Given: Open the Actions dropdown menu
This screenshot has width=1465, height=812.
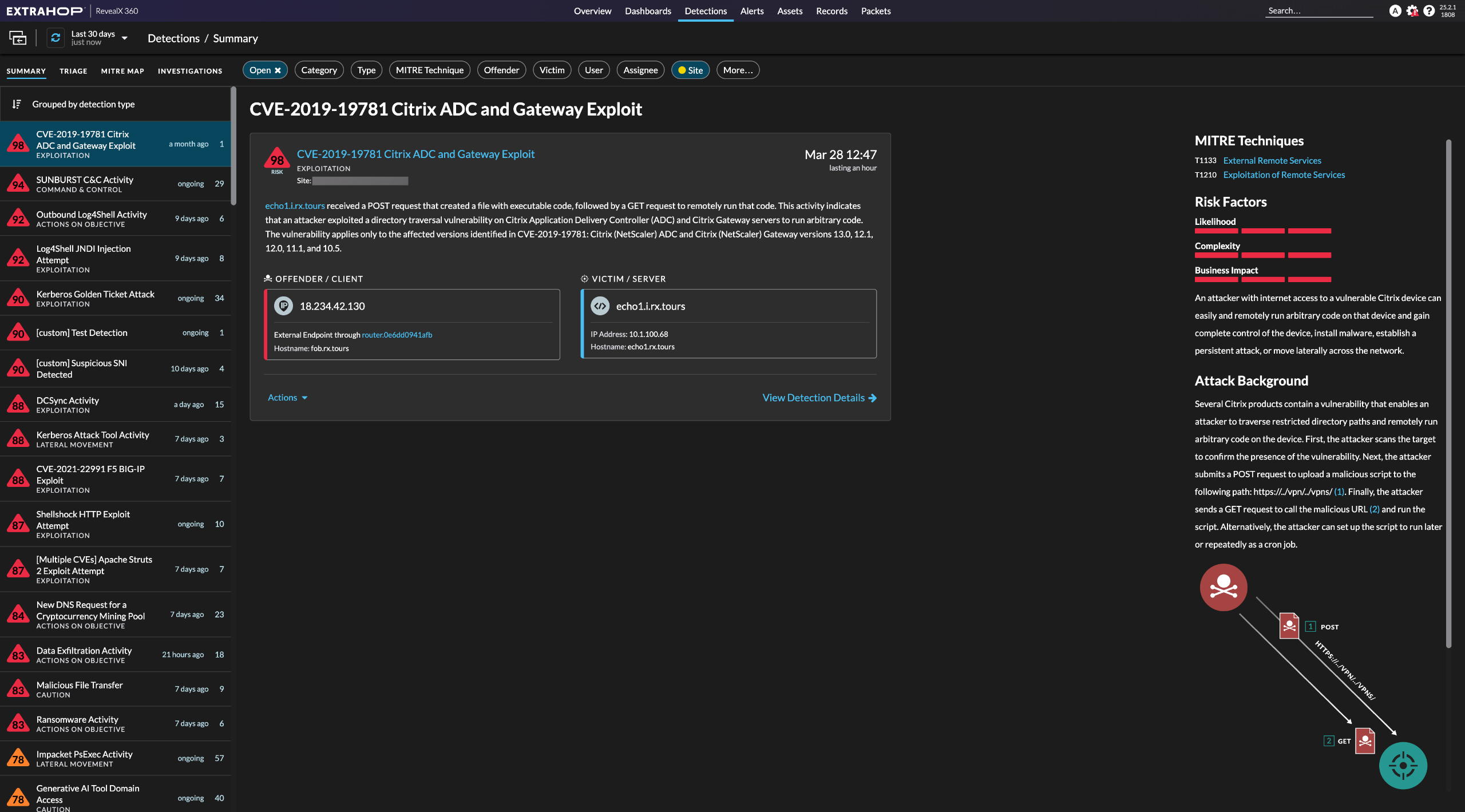Looking at the screenshot, I should (x=287, y=398).
